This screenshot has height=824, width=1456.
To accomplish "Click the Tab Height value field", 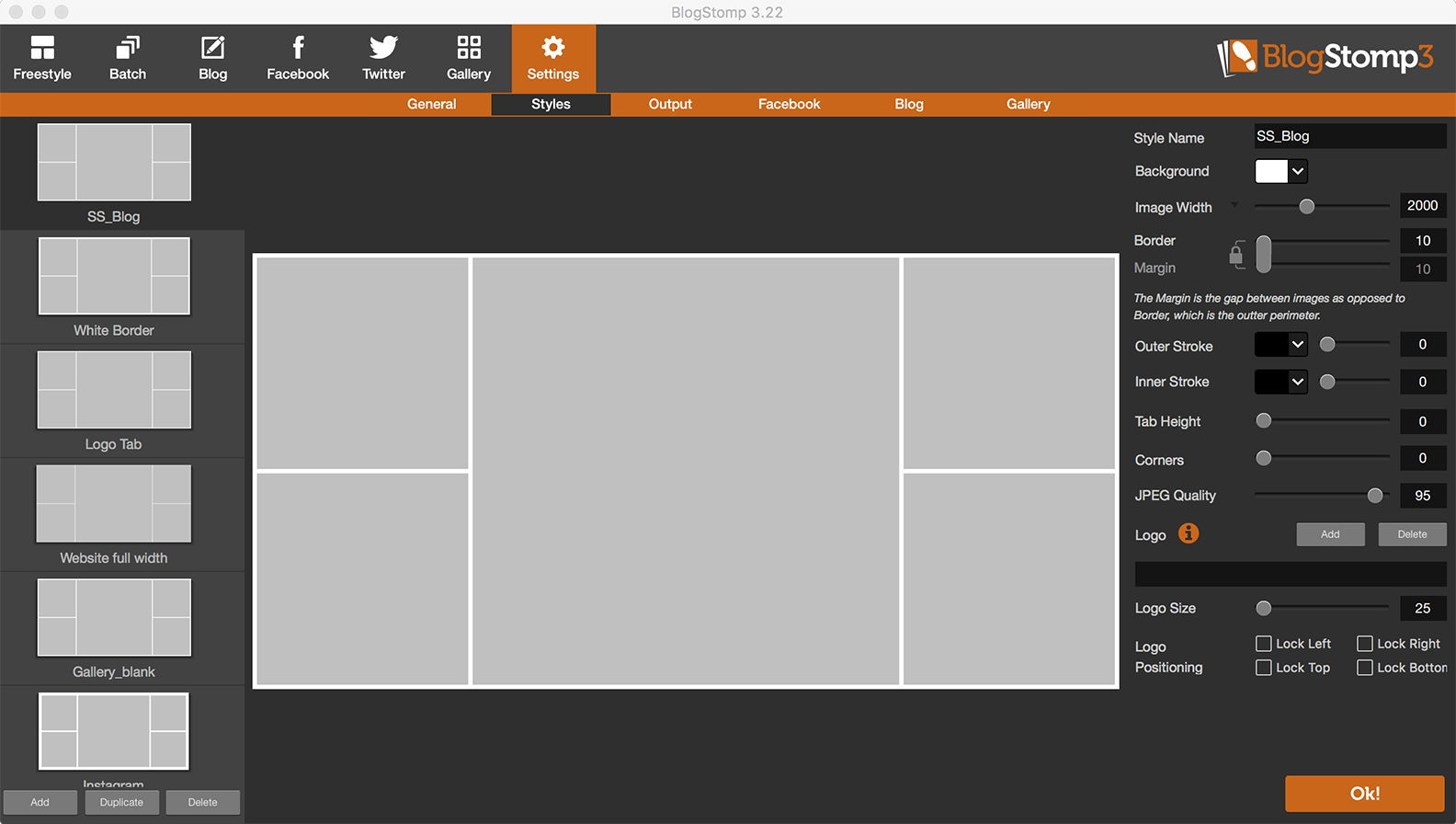I will [x=1423, y=421].
